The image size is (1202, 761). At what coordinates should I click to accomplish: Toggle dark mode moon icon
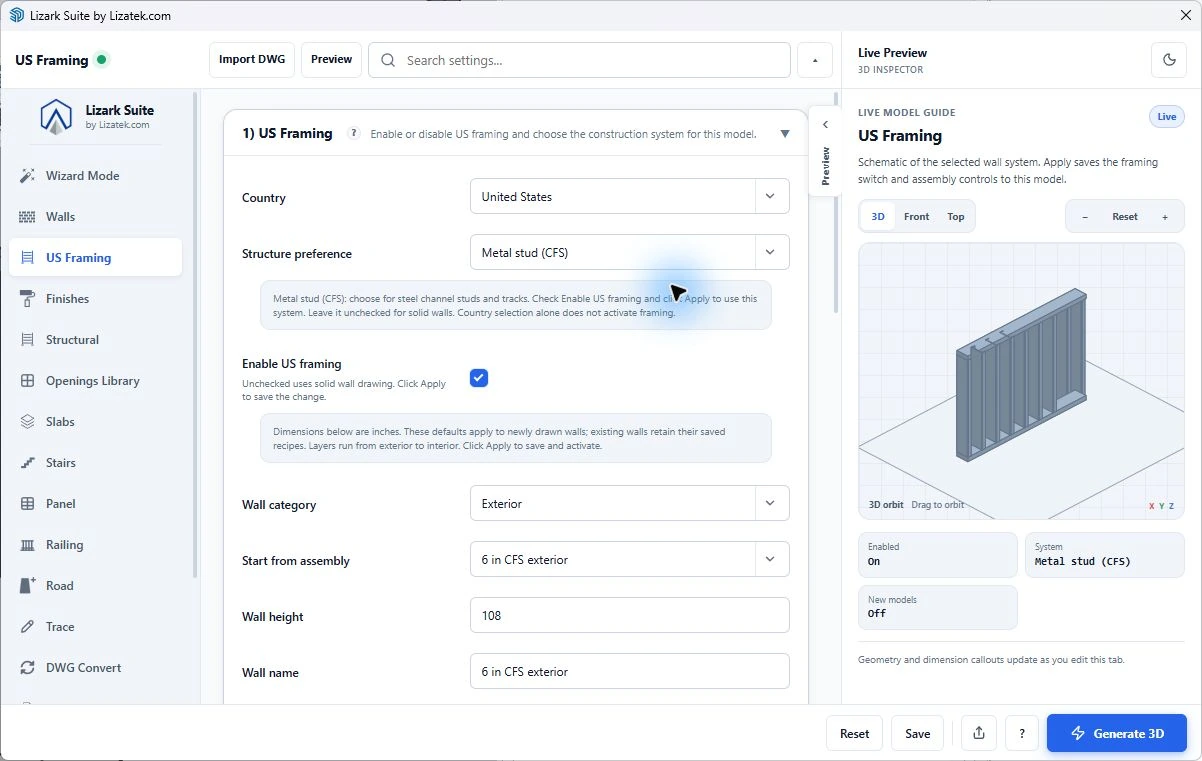click(x=1169, y=60)
